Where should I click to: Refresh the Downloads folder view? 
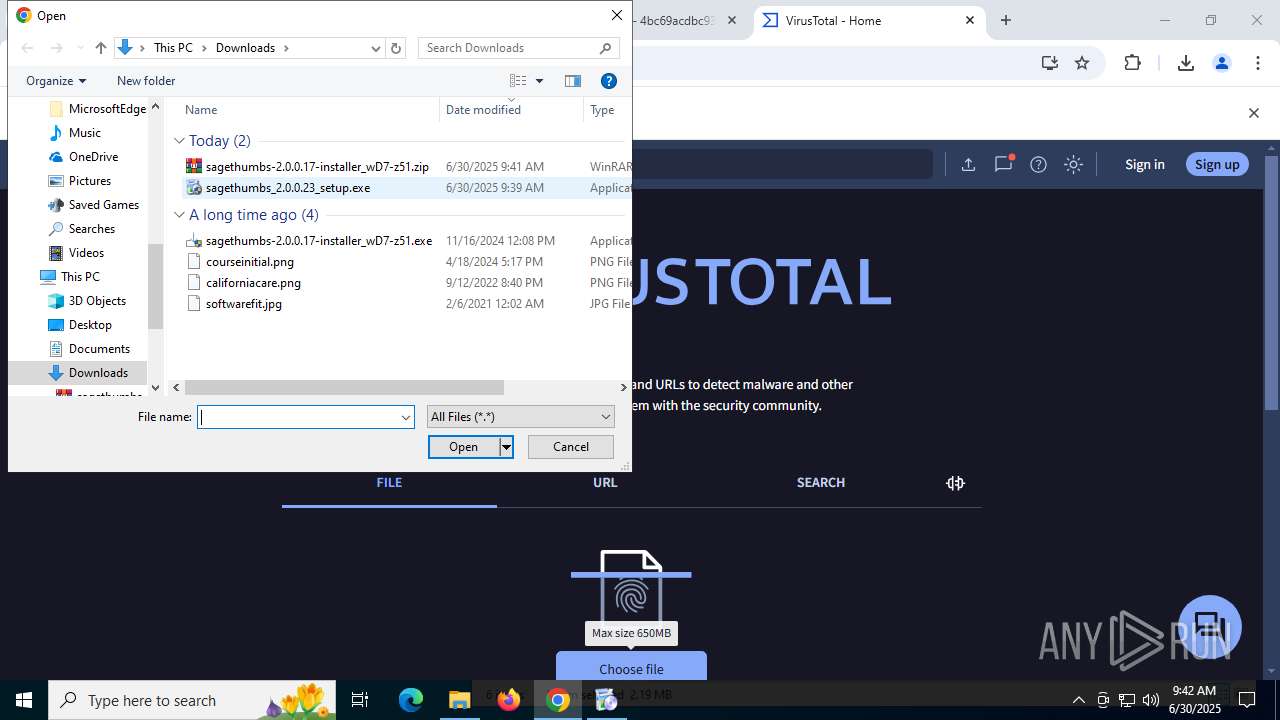396,48
